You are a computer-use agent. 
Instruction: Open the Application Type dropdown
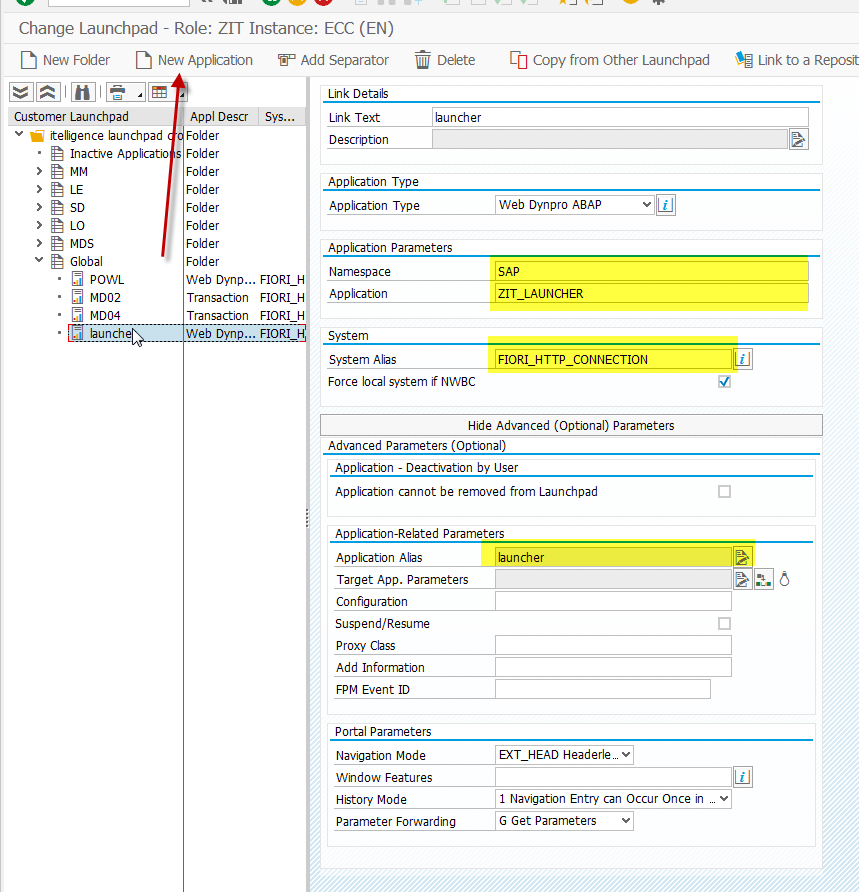[575, 205]
